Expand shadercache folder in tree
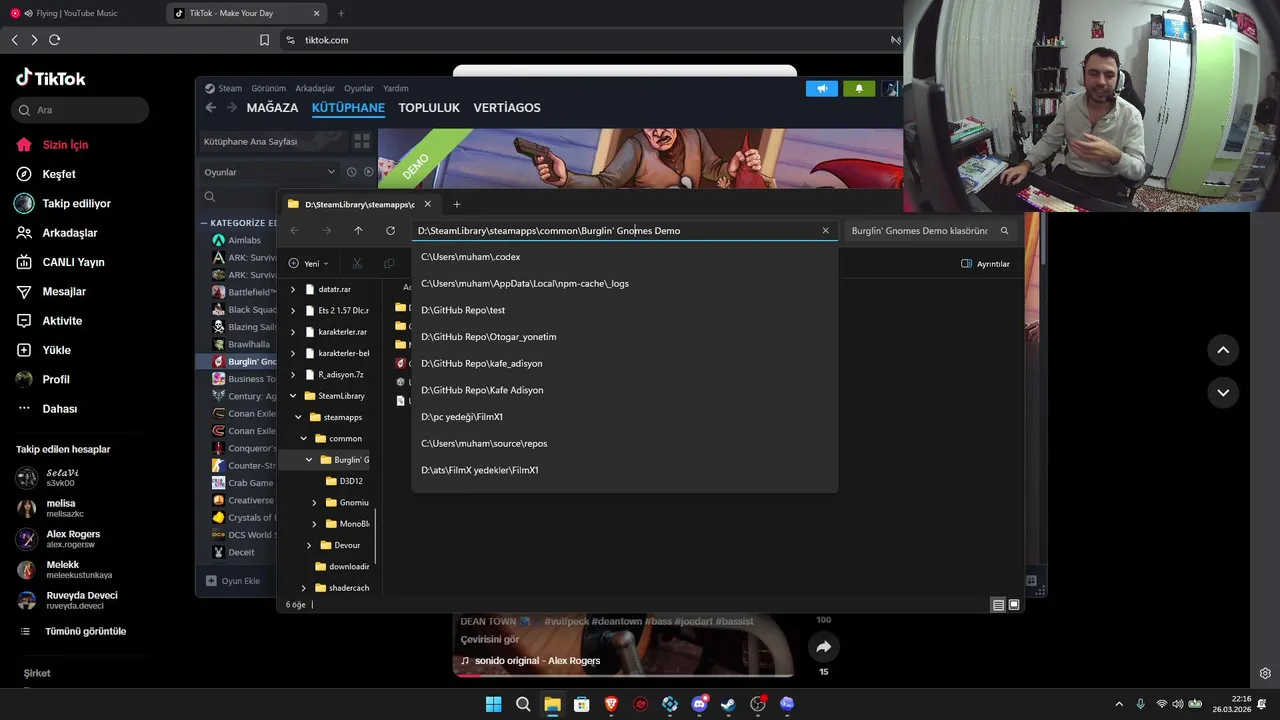The image size is (1280, 720). point(303,588)
